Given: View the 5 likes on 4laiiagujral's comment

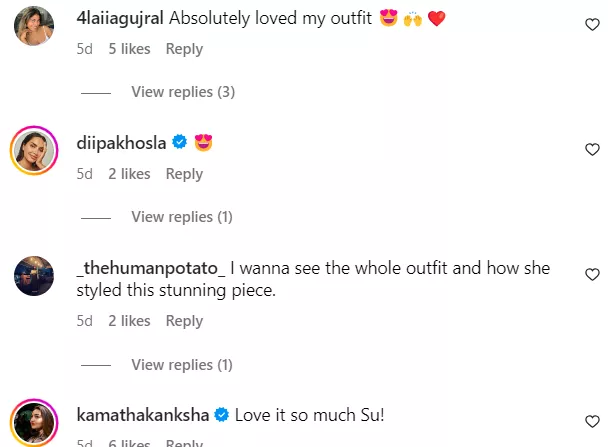Looking at the screenshot, I should coord(129,49).
